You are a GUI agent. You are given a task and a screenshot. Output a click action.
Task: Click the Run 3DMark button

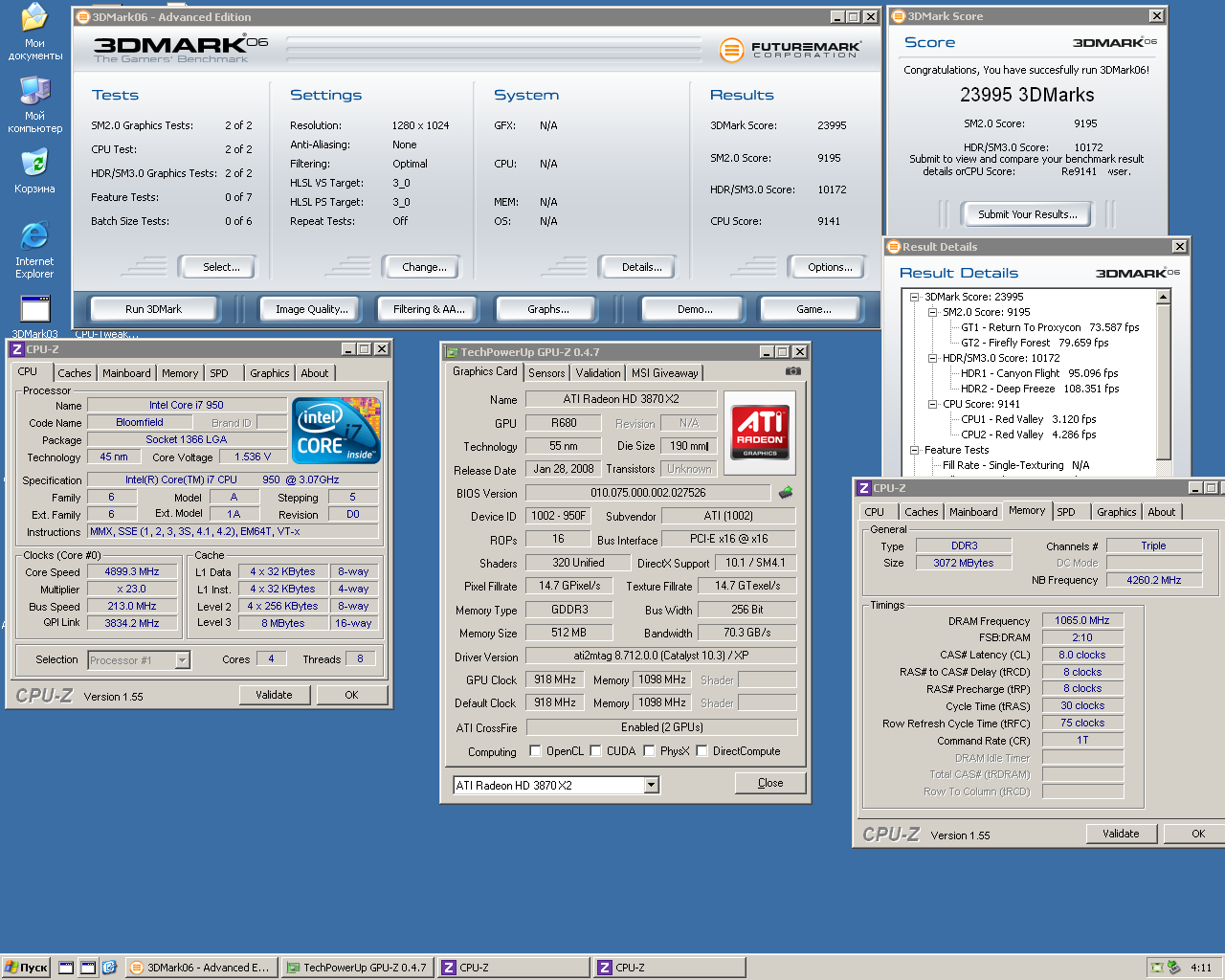153,309
